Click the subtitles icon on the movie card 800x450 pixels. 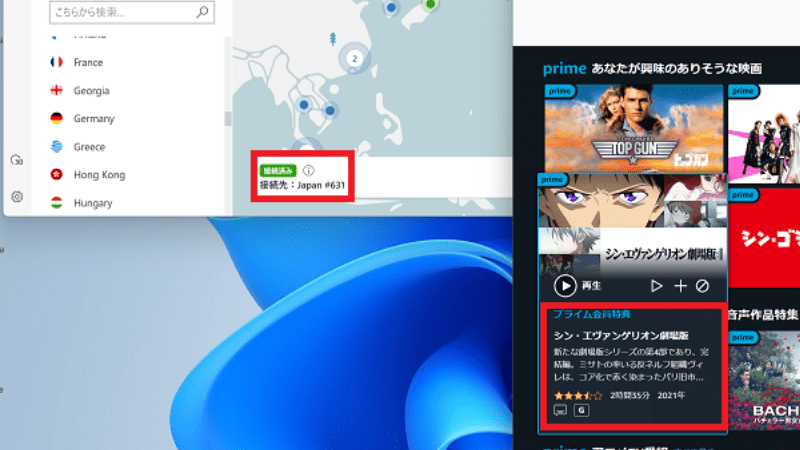(560, 410)
